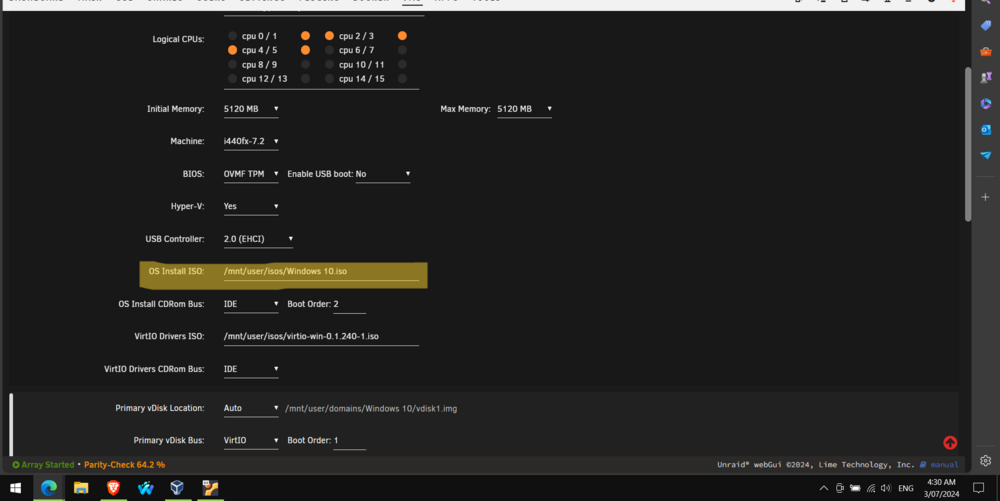The image size is (1000, 501).
Task: Disable logical cpu 4 in cpu 4 / 5 pair
Action: coord(232,50)
